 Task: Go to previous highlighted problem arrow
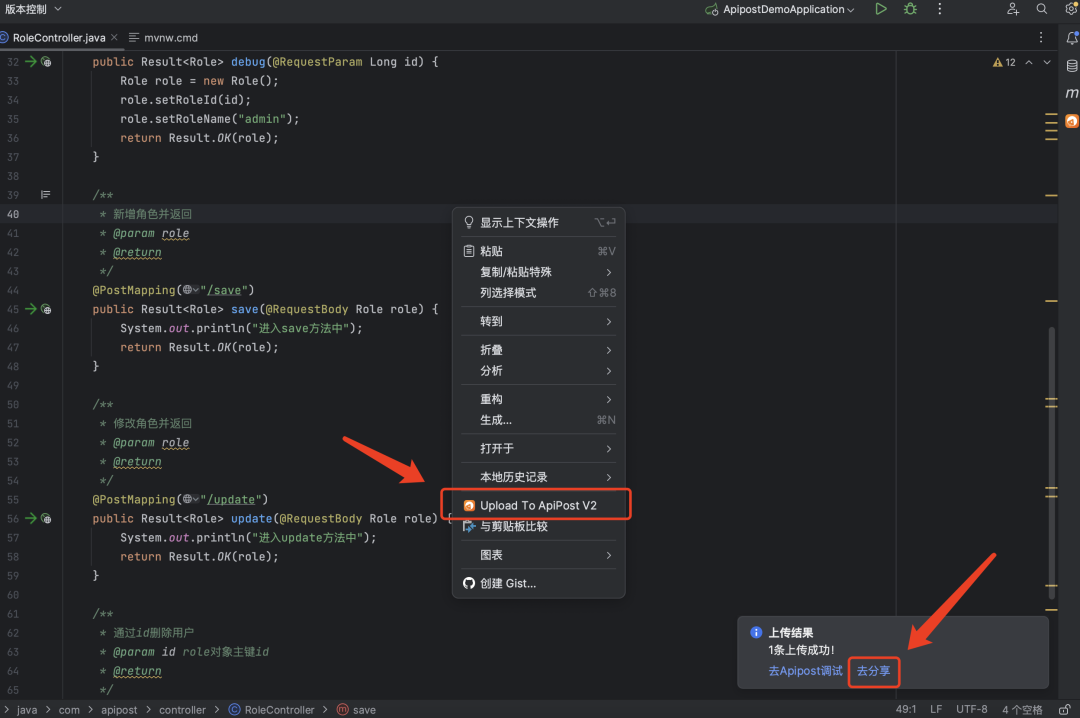pos(1029,62)
